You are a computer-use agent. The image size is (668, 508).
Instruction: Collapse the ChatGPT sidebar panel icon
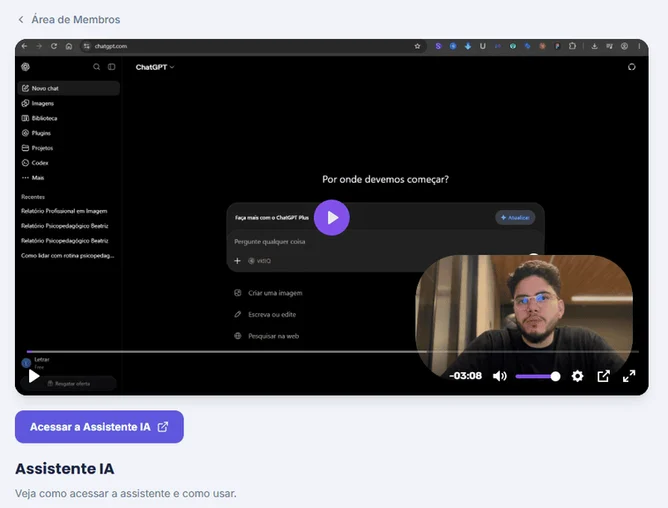point(112,66)
